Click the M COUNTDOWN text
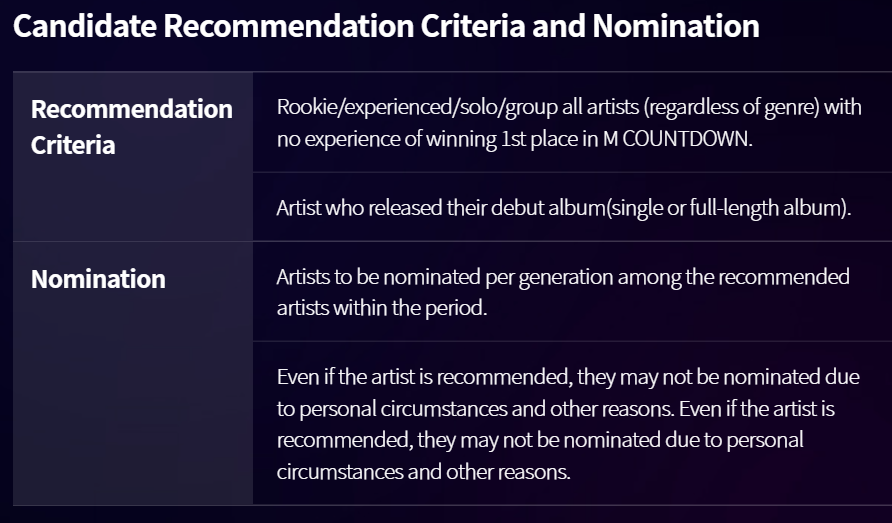Screen dimensions: 892x523 click(x=678, y=139)
